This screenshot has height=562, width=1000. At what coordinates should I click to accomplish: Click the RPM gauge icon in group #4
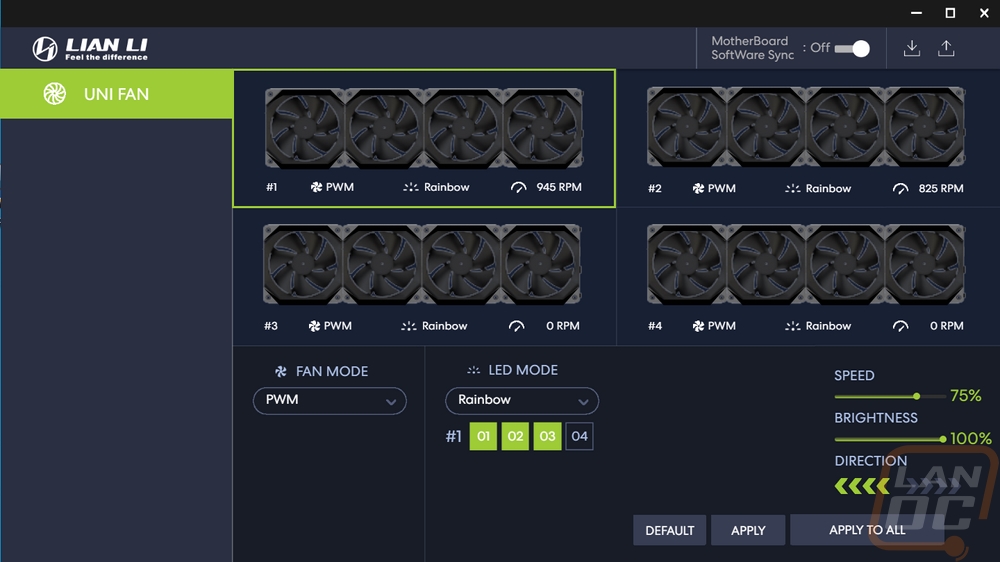(901, 326)
